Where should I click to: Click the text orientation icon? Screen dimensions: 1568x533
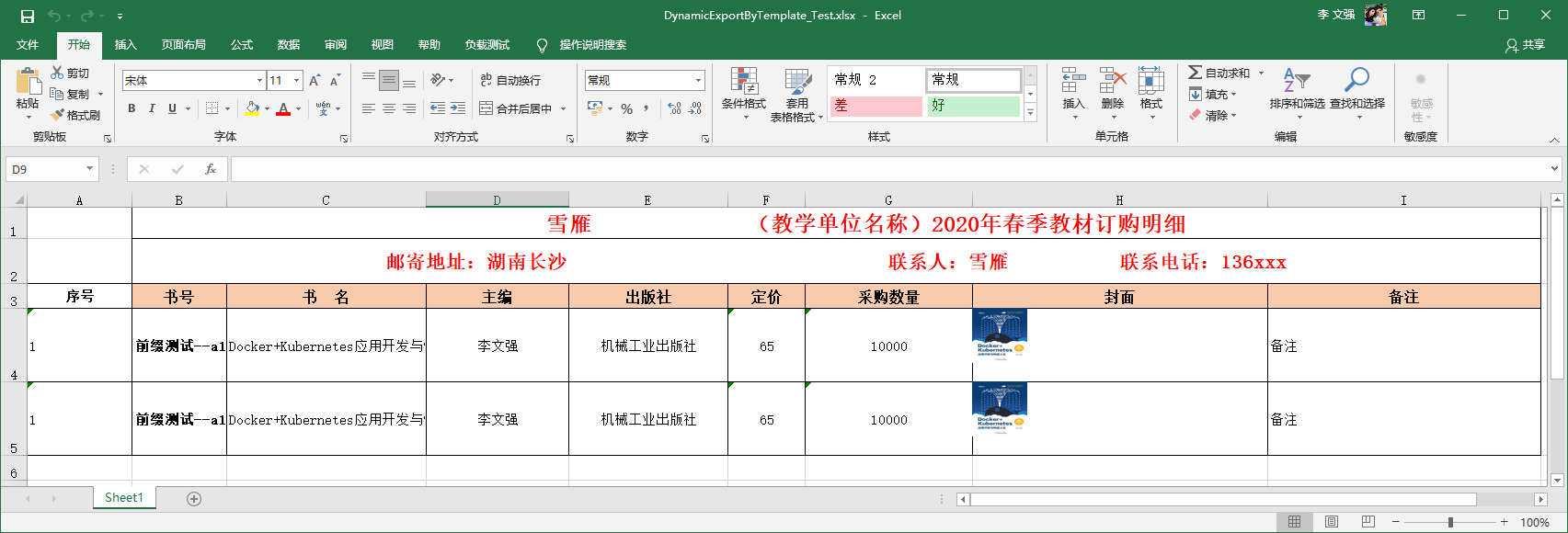coord(439,80)
